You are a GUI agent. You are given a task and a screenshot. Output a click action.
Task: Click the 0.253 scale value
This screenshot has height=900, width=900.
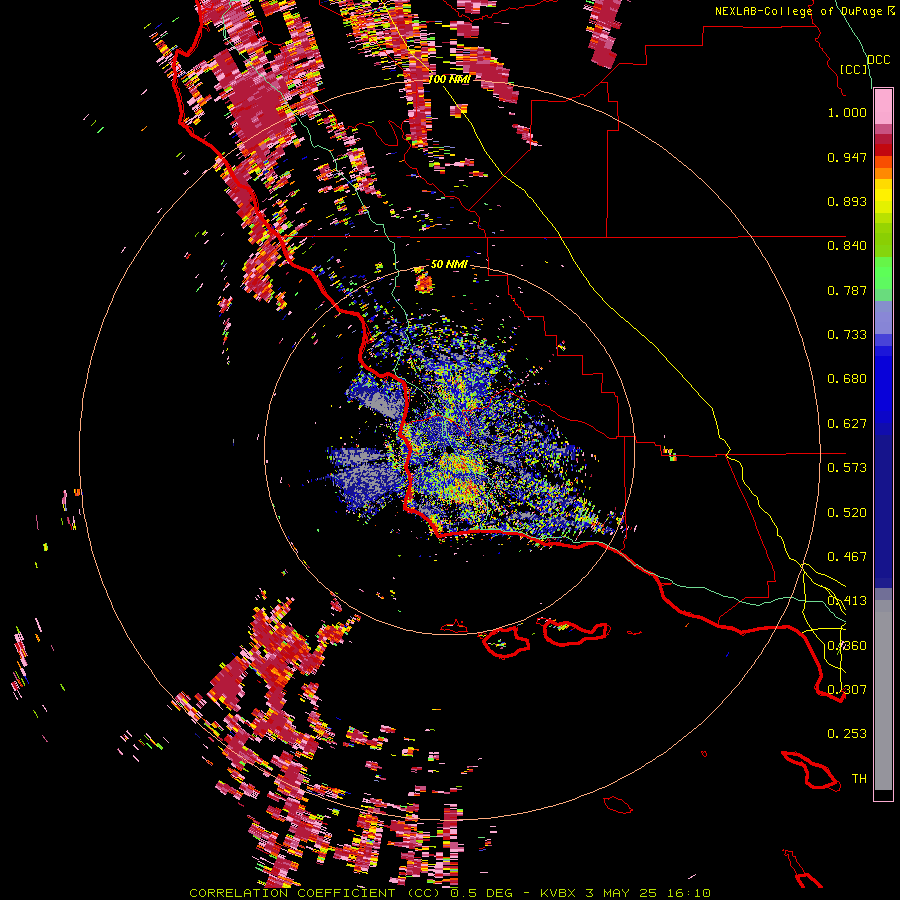coord(847,734)
